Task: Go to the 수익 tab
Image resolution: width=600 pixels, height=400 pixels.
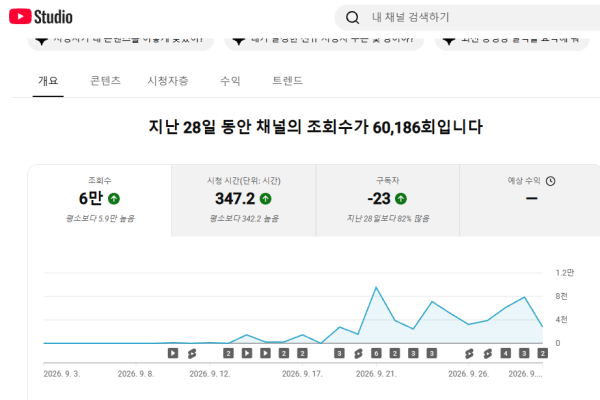Action: pyautogui.click(x=230, y=81)
